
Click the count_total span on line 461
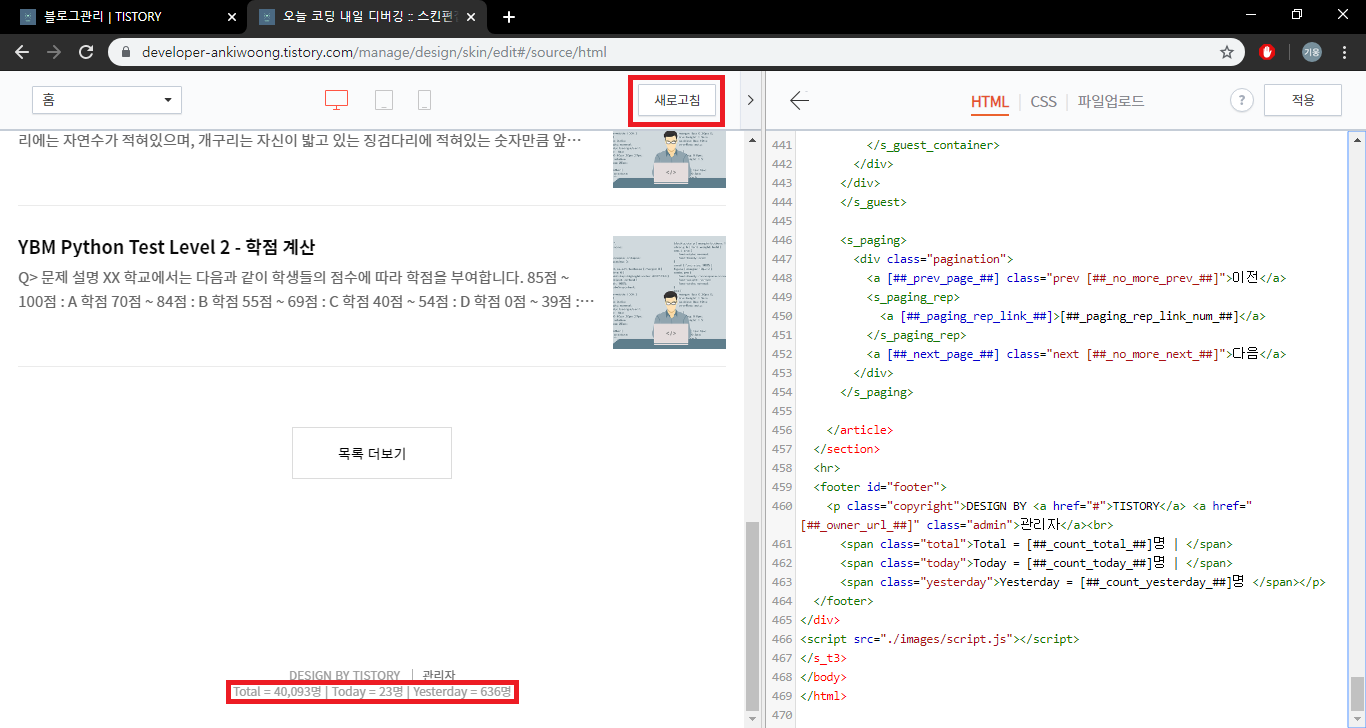(x=1036, y=545)
